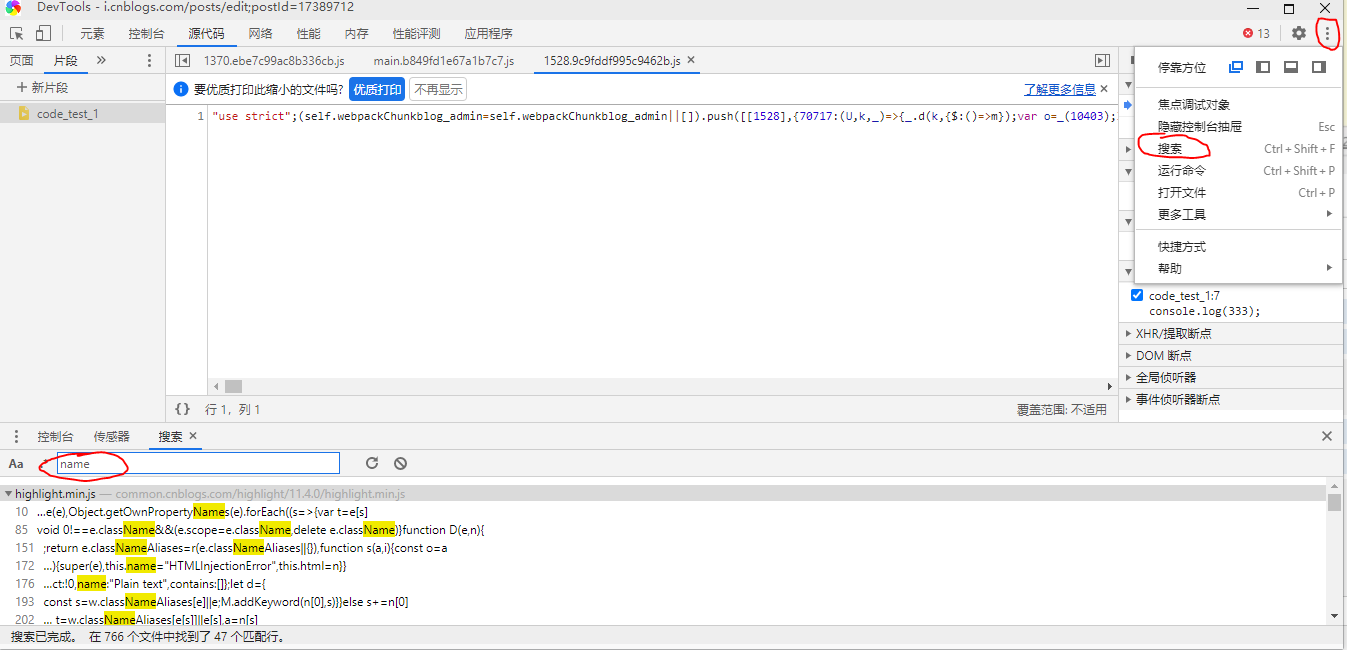The image size is (1347, 650).
Task: Open the 更多工具 submenu
Action: click(x=1238, y=214)
